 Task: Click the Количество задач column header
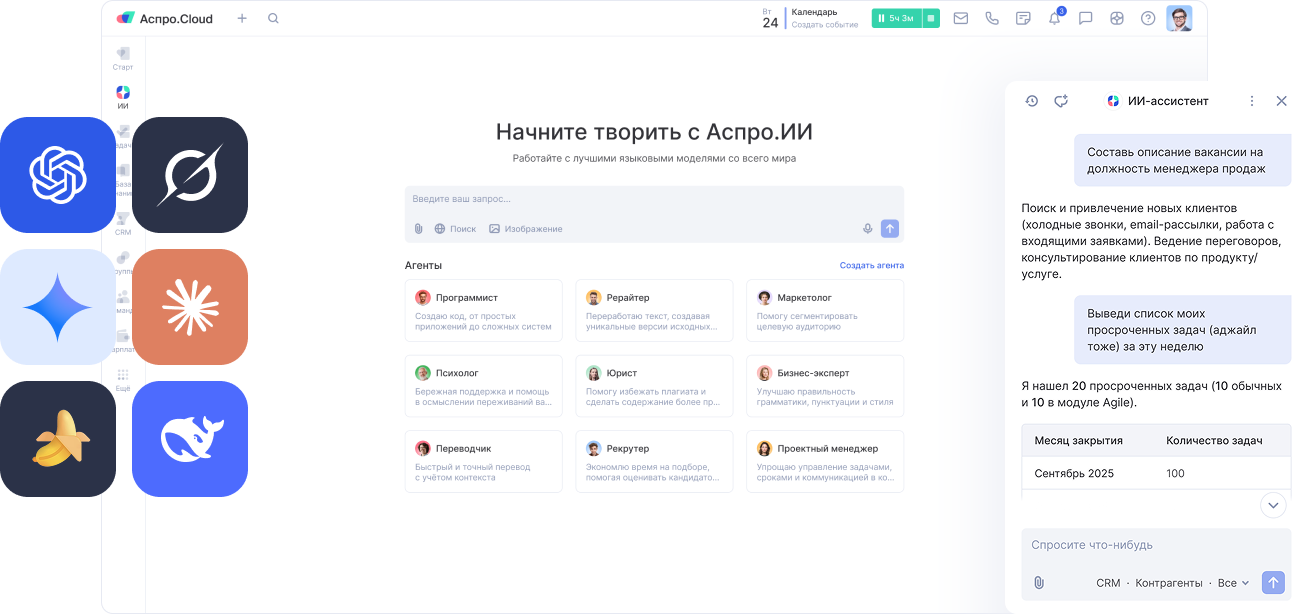coord(1214,441)
